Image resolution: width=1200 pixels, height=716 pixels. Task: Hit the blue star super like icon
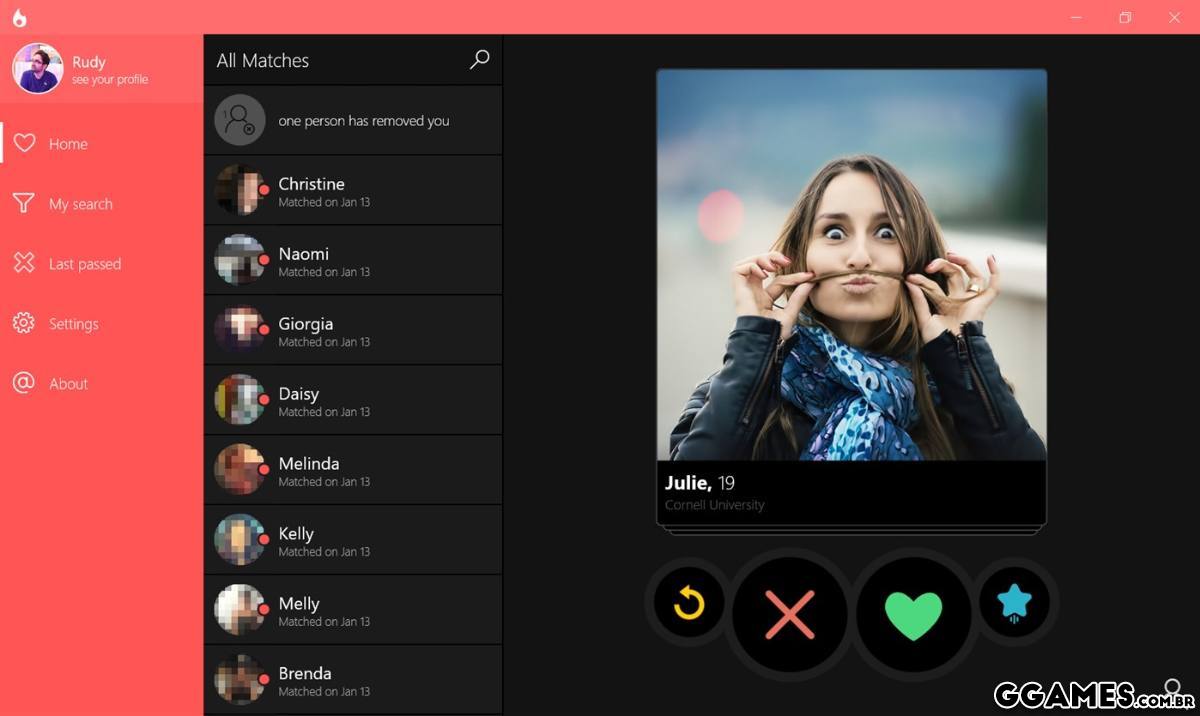(1014, 603)
